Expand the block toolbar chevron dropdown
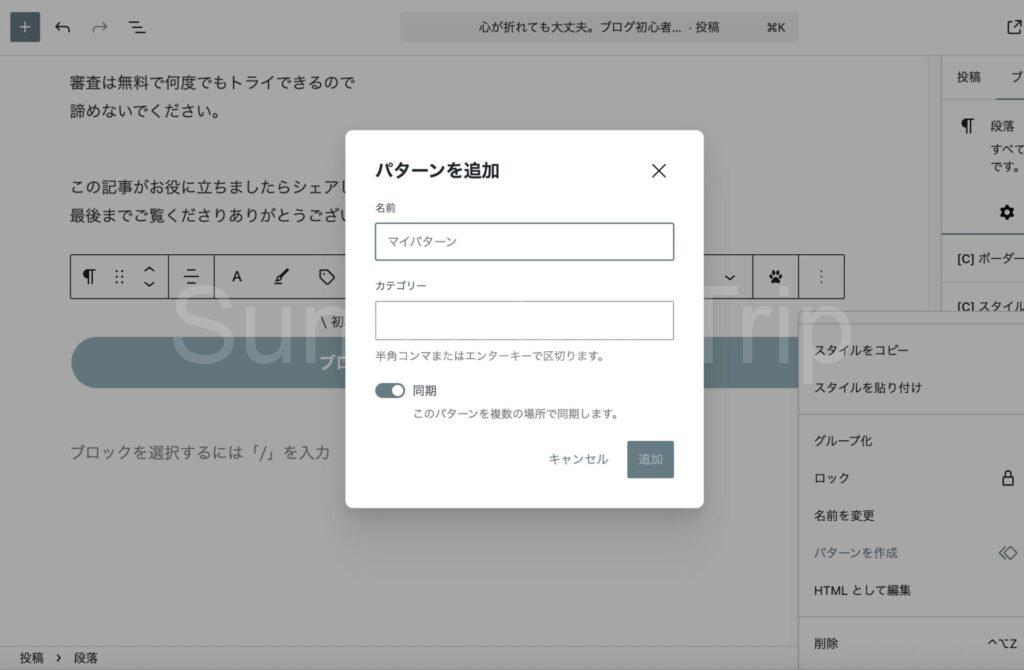This screenshot has height=670, width=1024. [730, 277]
